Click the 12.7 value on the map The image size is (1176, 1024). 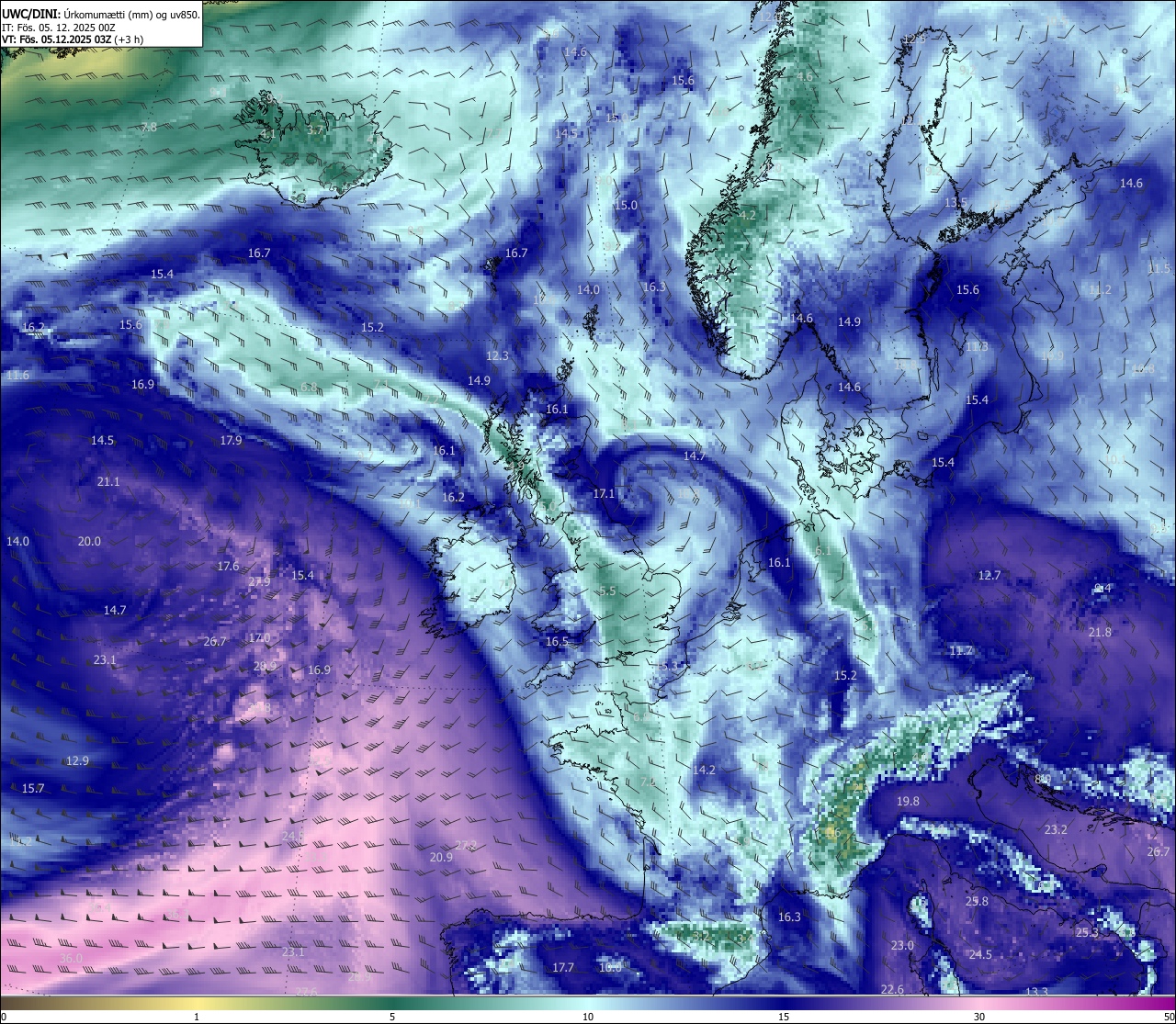click(x=989, y=576)
